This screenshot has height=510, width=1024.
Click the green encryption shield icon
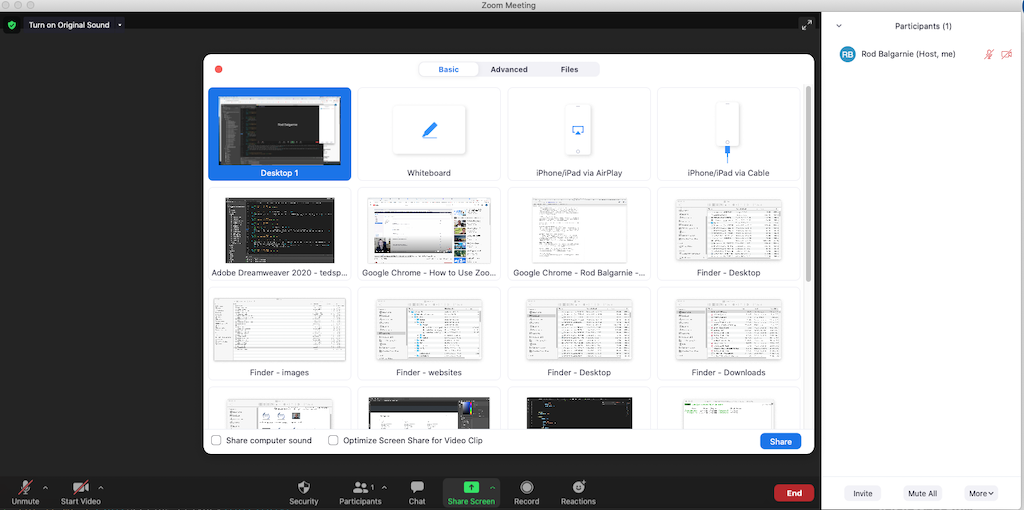pos(12,25)
